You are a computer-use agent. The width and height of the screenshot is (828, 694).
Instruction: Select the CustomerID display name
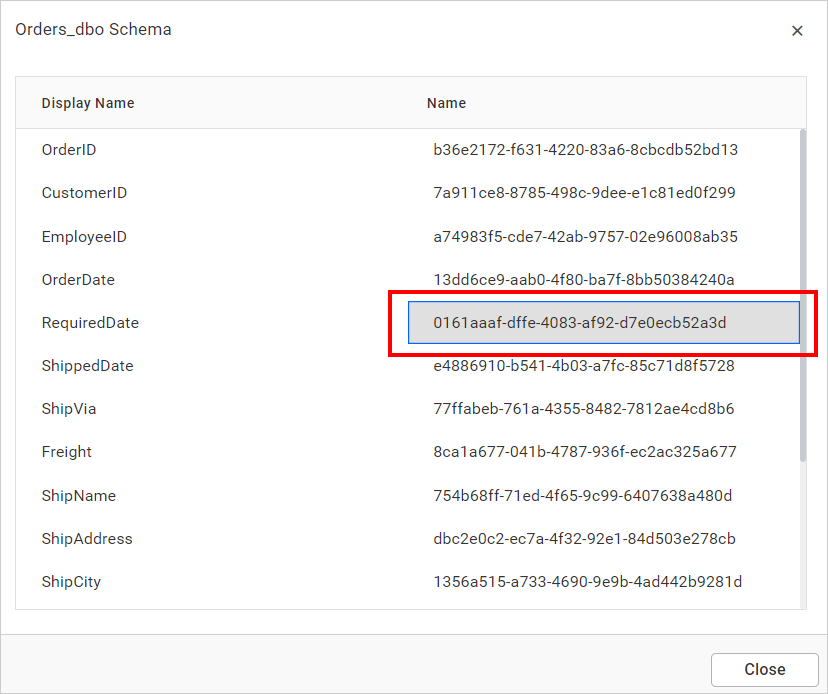point(84,193)
